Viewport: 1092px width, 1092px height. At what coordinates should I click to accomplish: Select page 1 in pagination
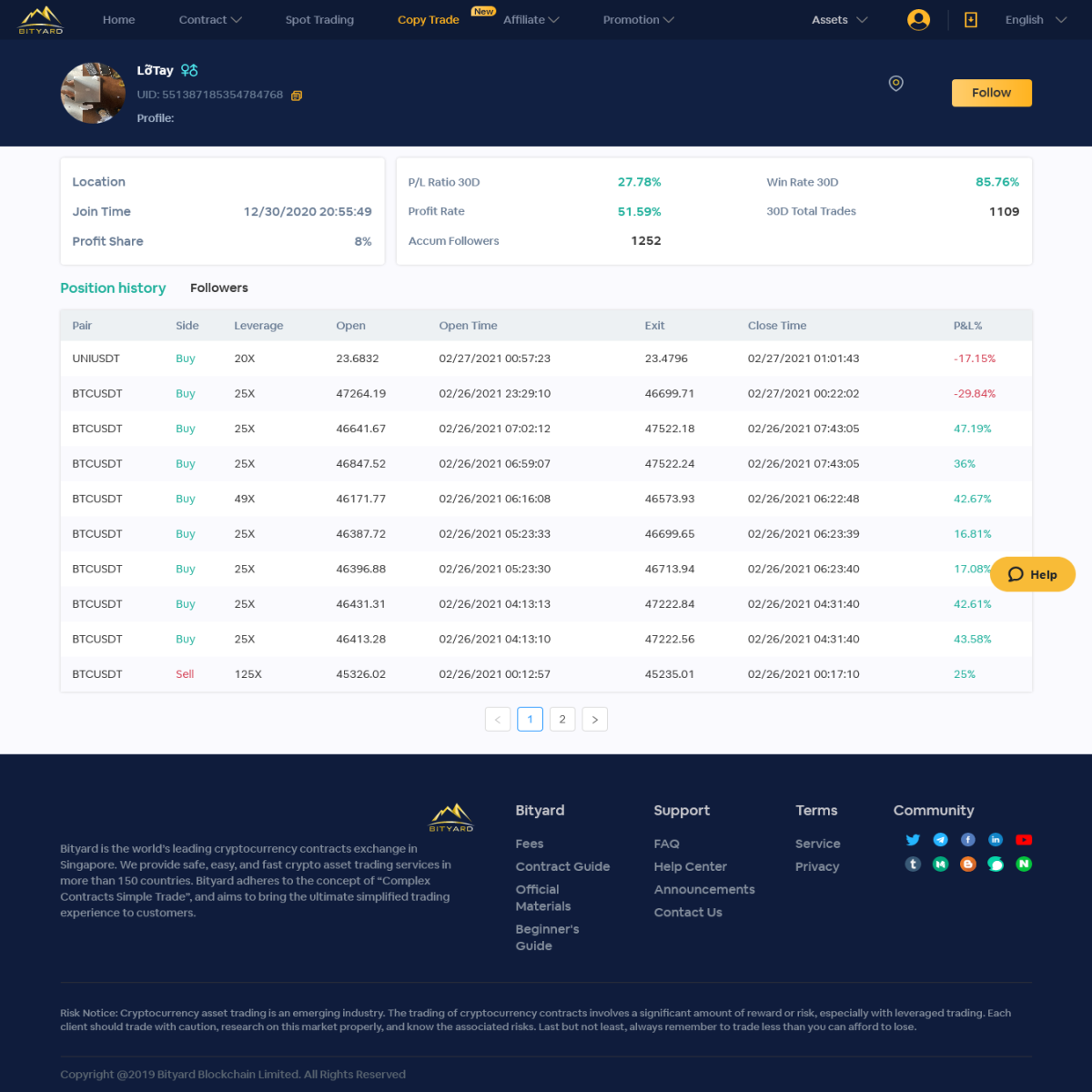point(530,719)
